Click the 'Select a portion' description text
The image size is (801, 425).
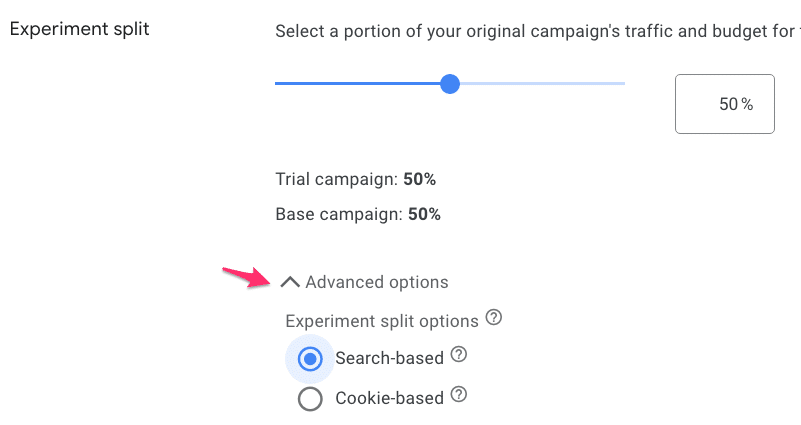538,31
